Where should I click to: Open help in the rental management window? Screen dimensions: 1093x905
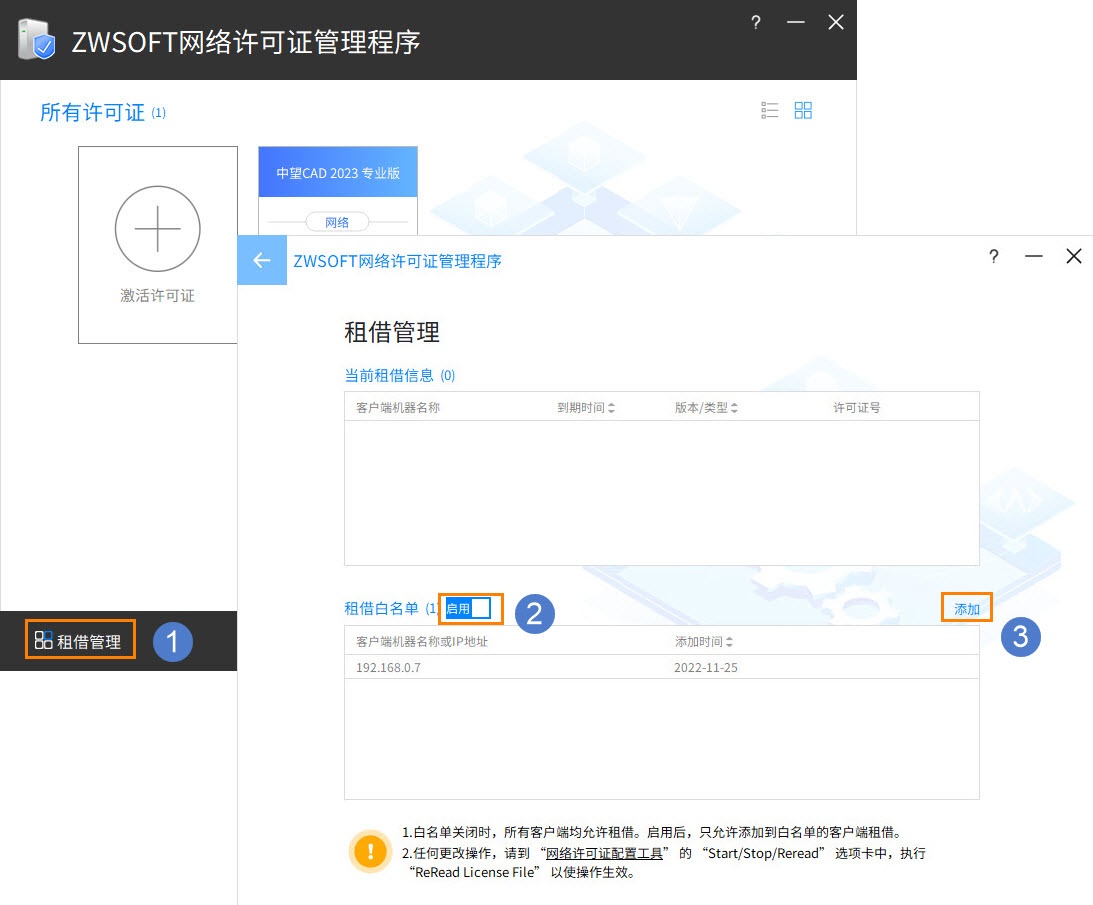994,256
